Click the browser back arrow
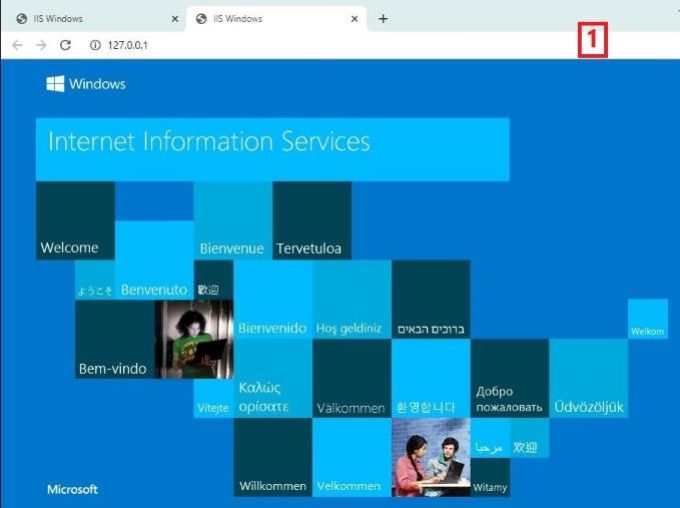 pyautogui.click(x=17, y=45)
